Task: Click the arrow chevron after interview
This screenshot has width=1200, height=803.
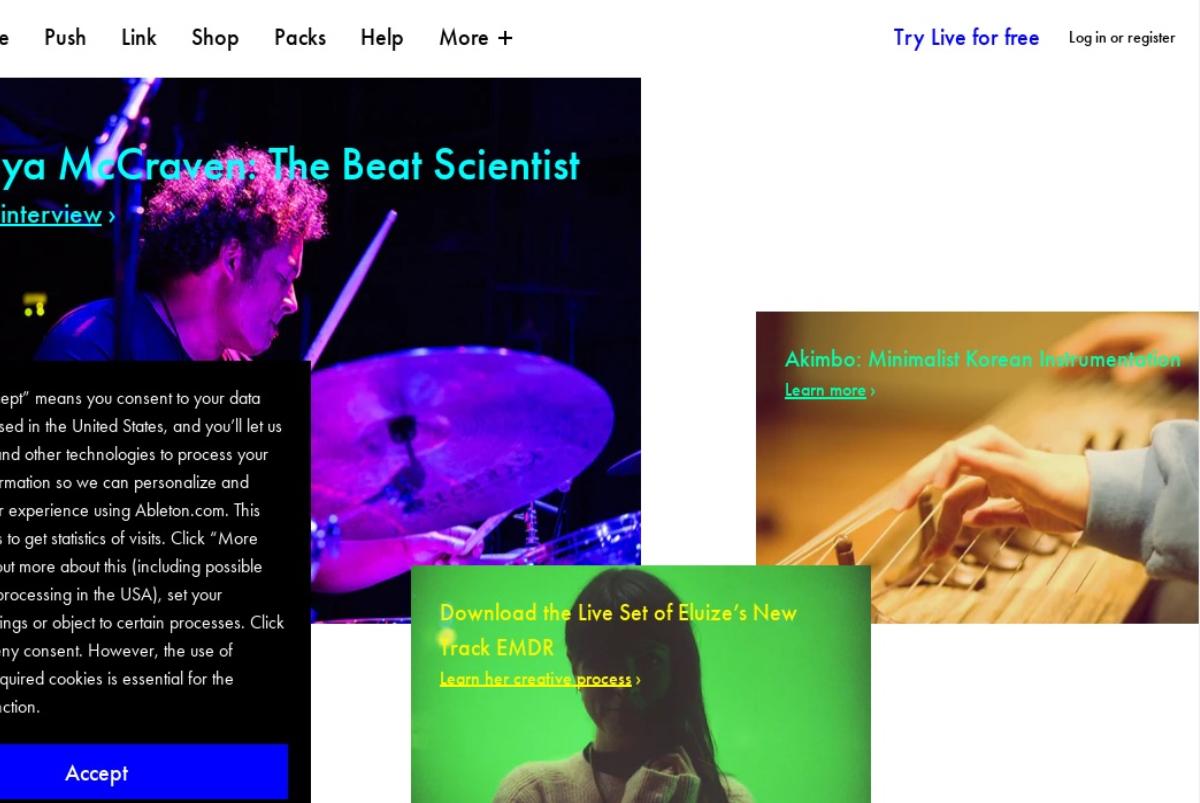Action: tap(111, 216)
